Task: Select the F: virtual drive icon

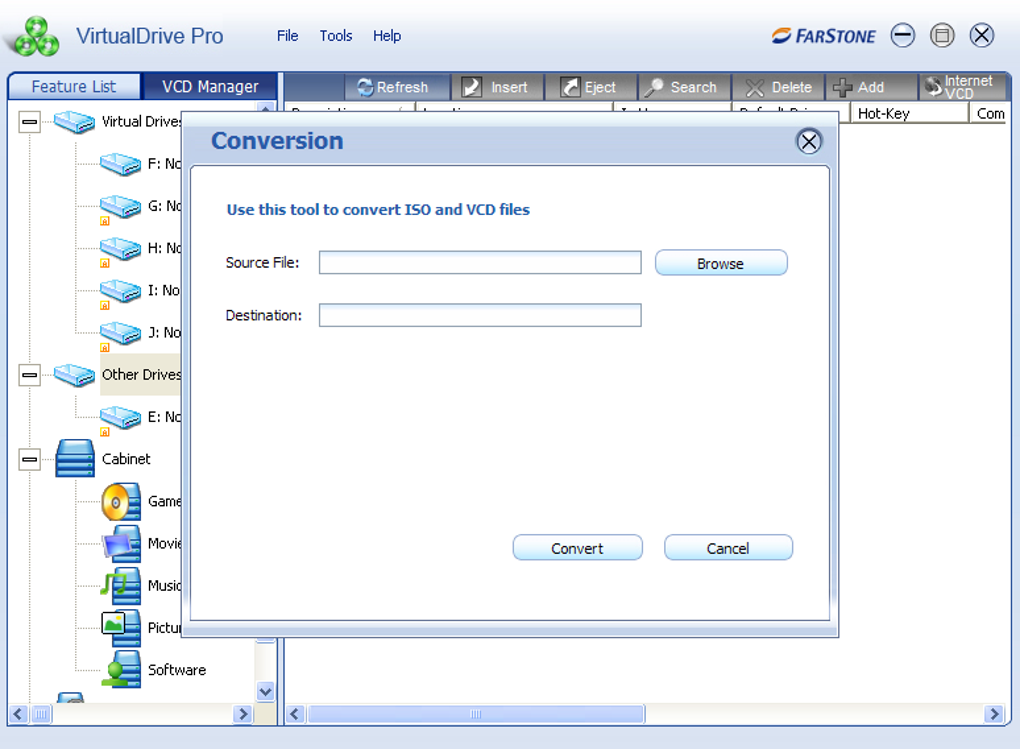Action: click(x=120, y=163)
